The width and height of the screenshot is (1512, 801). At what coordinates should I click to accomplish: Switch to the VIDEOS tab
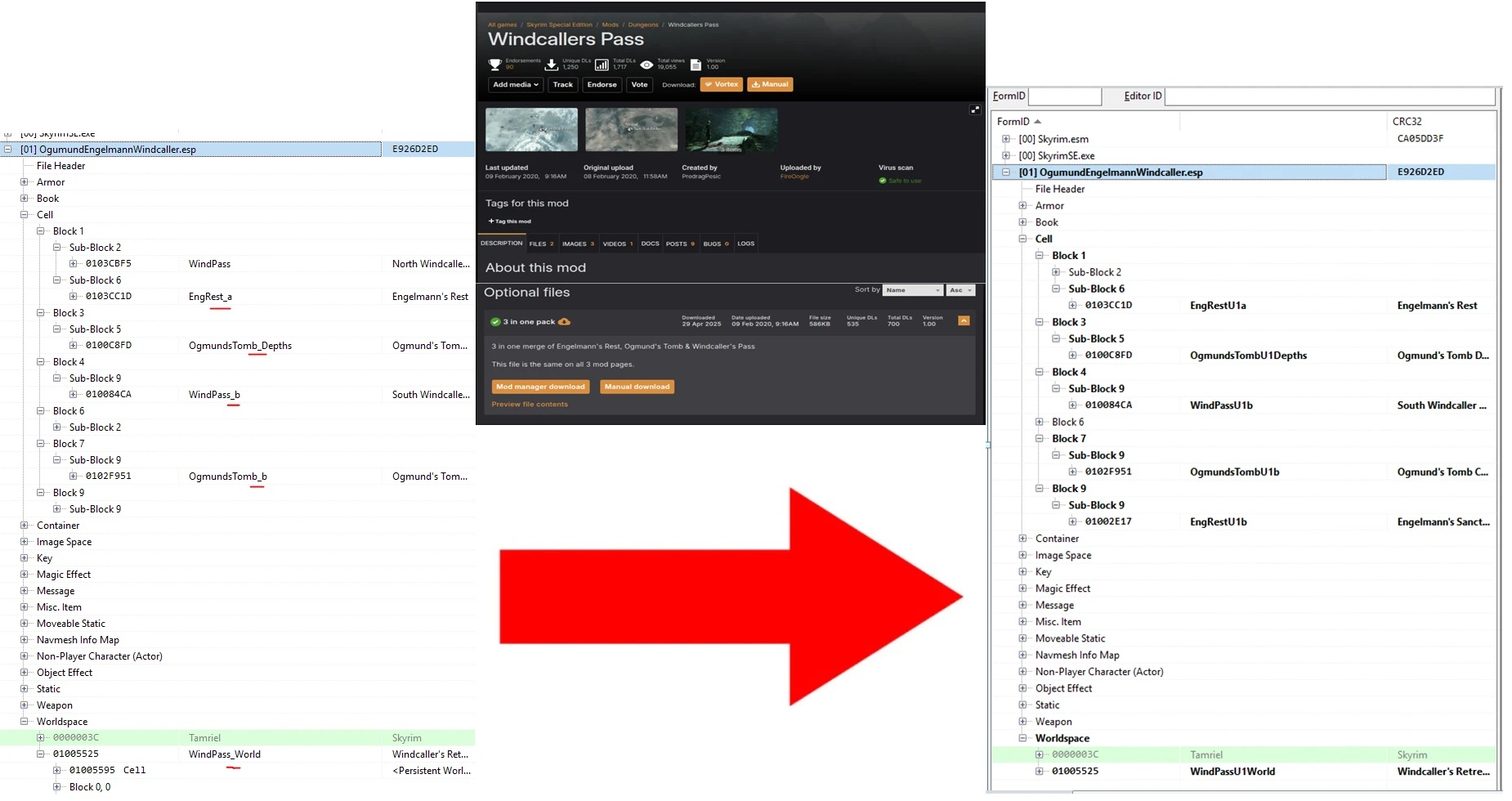(x=618, y=244)
